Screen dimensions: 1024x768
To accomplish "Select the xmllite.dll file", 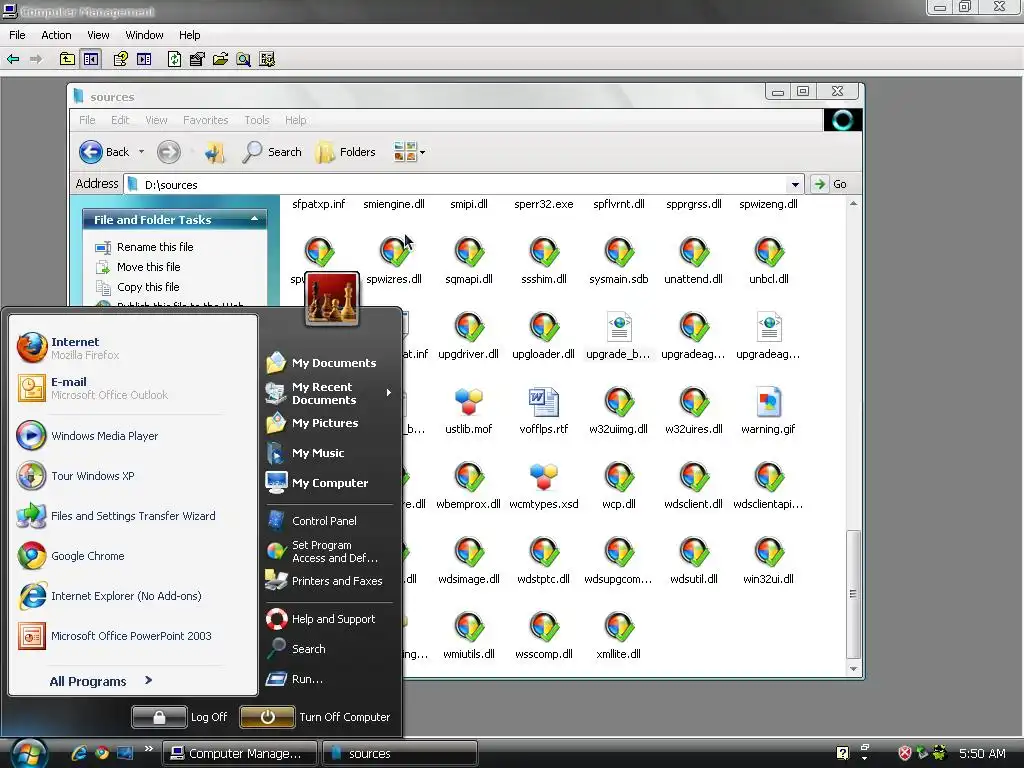I will click(618, 635).
